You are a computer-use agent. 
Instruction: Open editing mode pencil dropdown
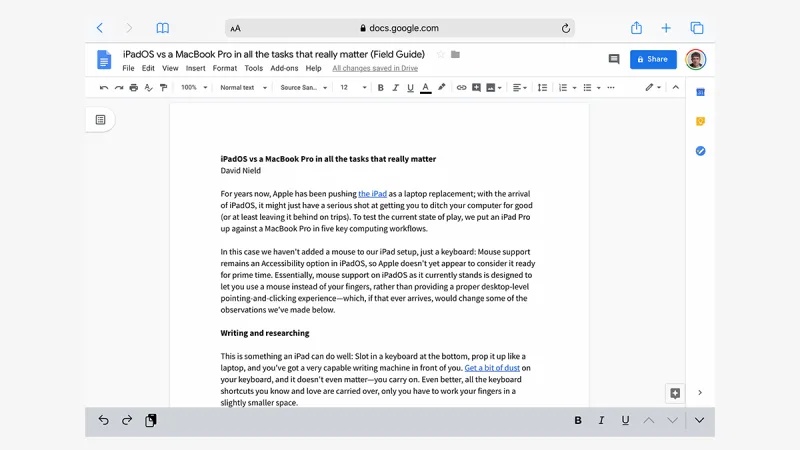[x=653, y=88]
